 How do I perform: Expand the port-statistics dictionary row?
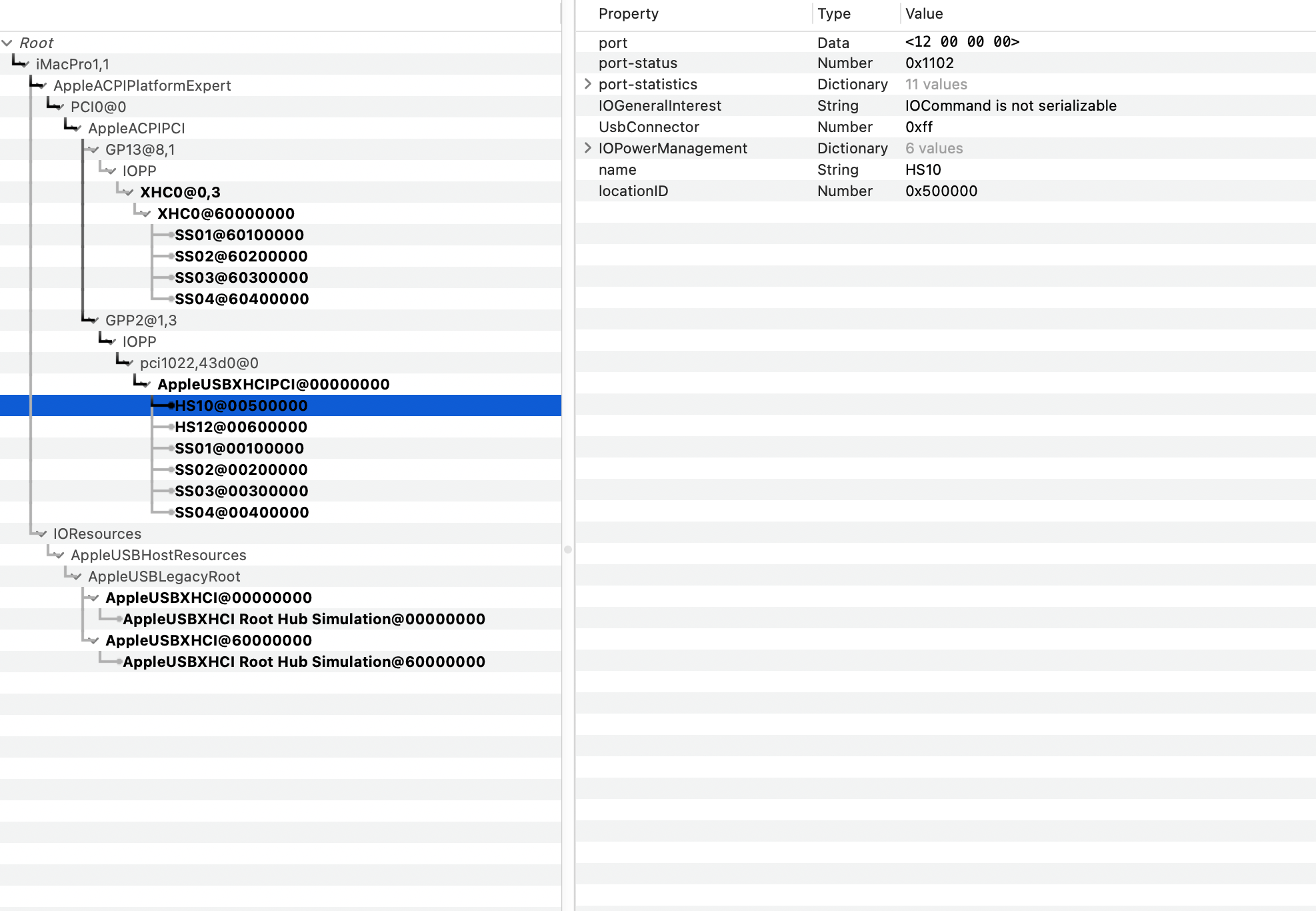coord(587,84)
